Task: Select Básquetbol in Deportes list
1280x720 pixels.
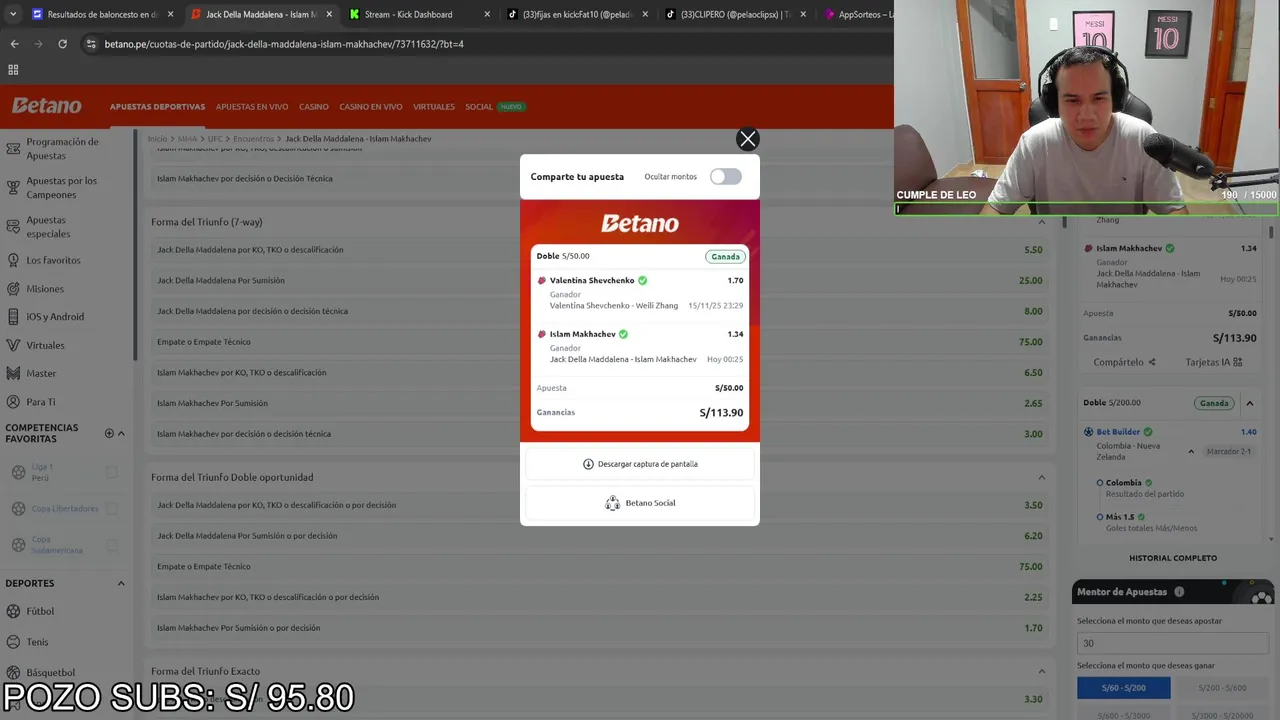Action: [50, 673]
